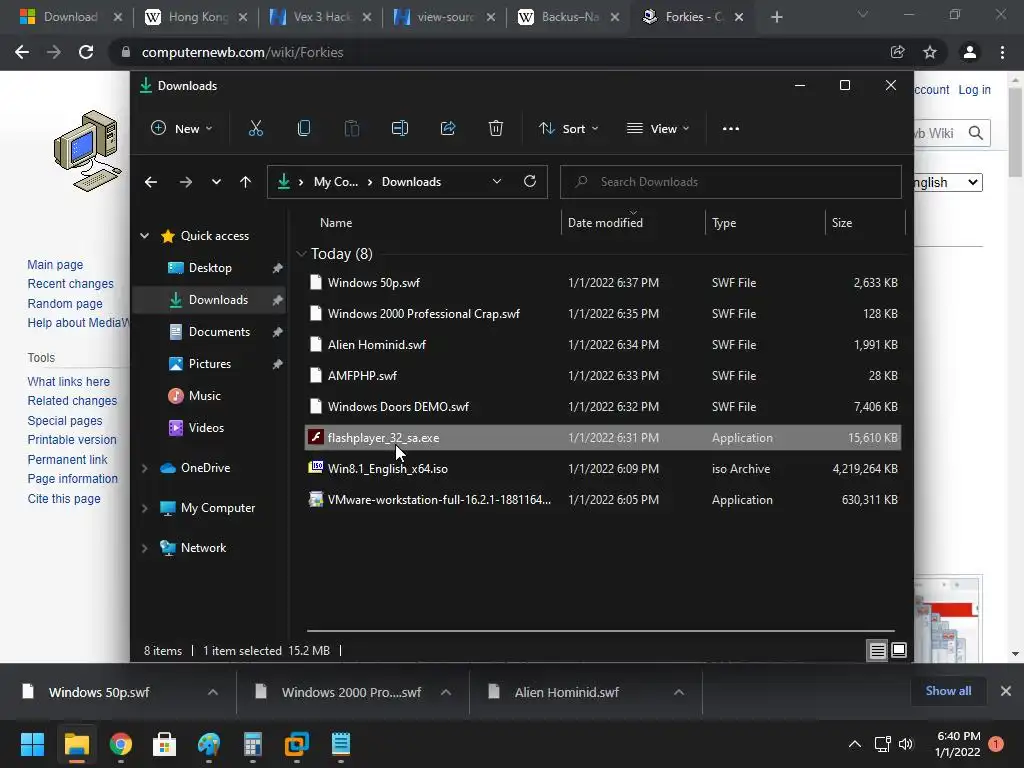
Task: Go up one folder level
Action: 246,182
